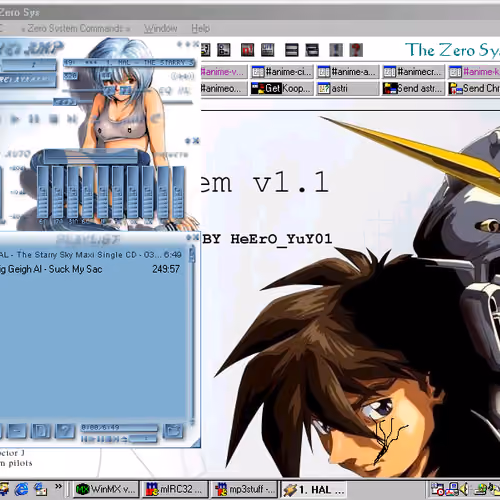Switch to the #animecr channel tab
The image size is (500, 500).
tap(414, 71)
